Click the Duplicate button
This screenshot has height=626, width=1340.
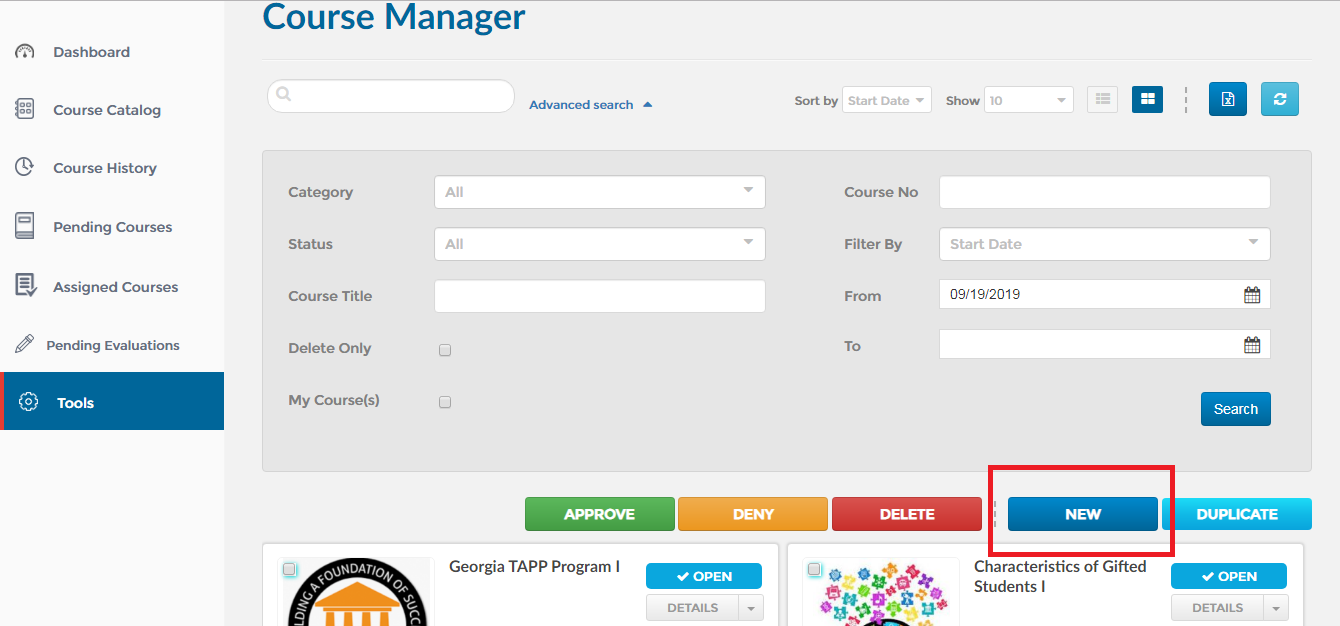pyautogui.click(x=1237, y=514)
